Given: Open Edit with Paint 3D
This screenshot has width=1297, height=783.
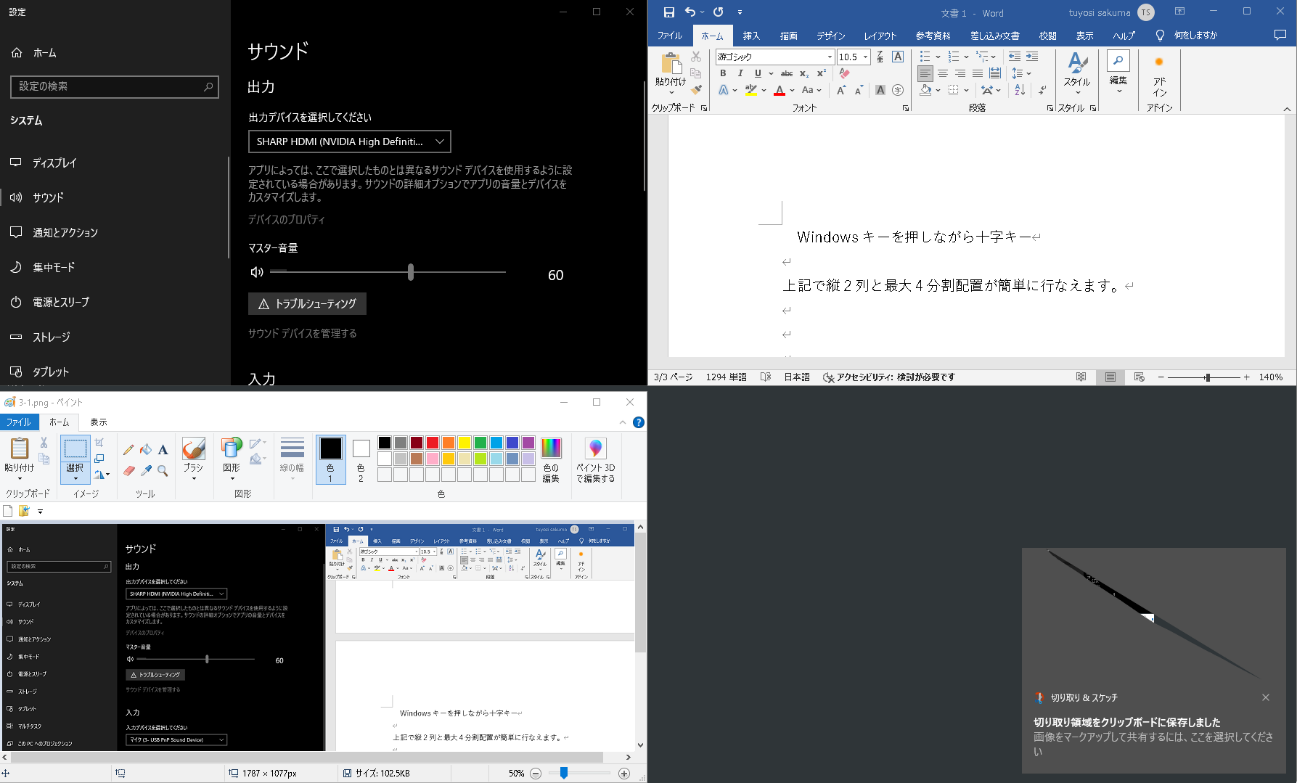Looking at the screenshot, I should click(595, 461).
